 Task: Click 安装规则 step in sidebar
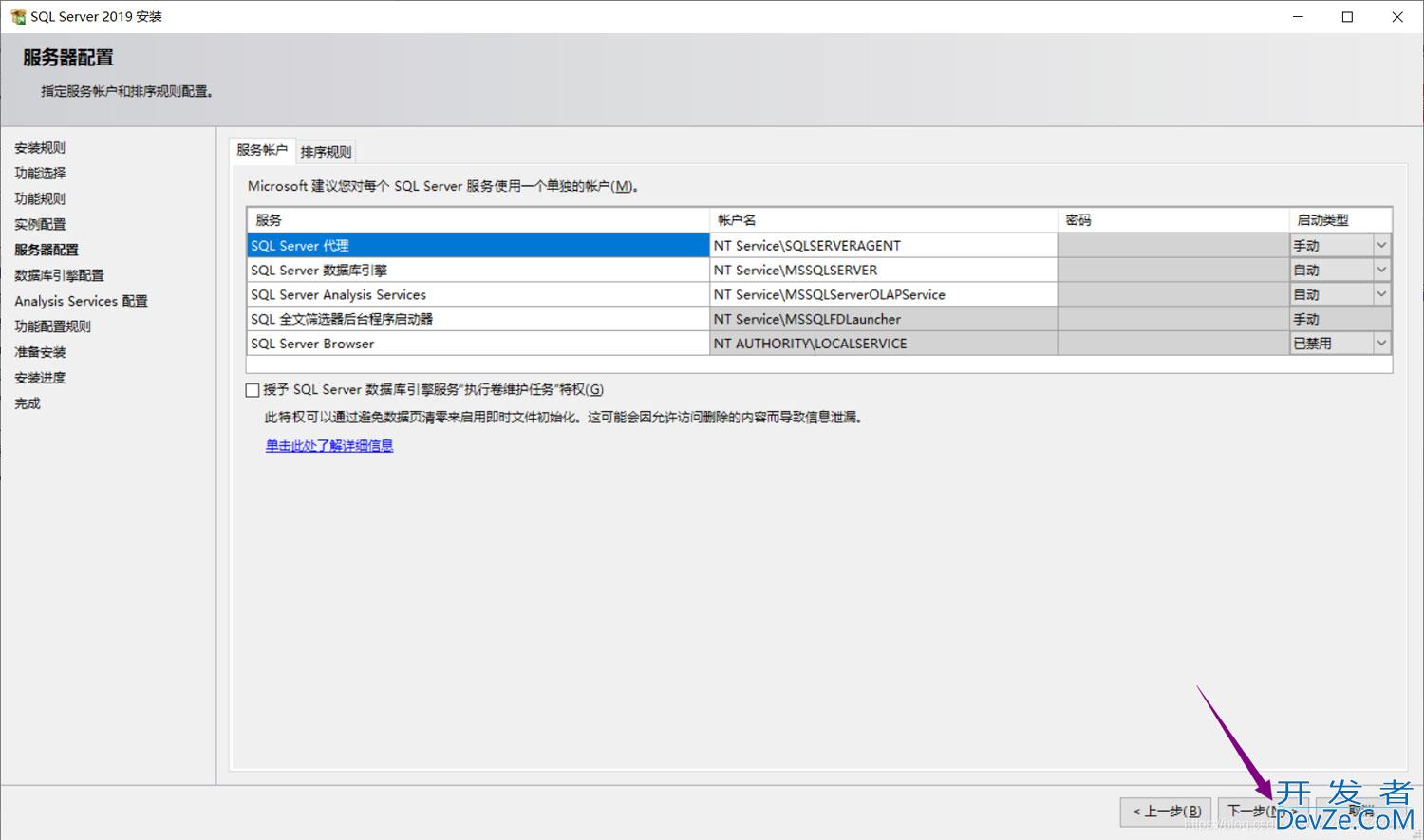[x=40, y=148]
